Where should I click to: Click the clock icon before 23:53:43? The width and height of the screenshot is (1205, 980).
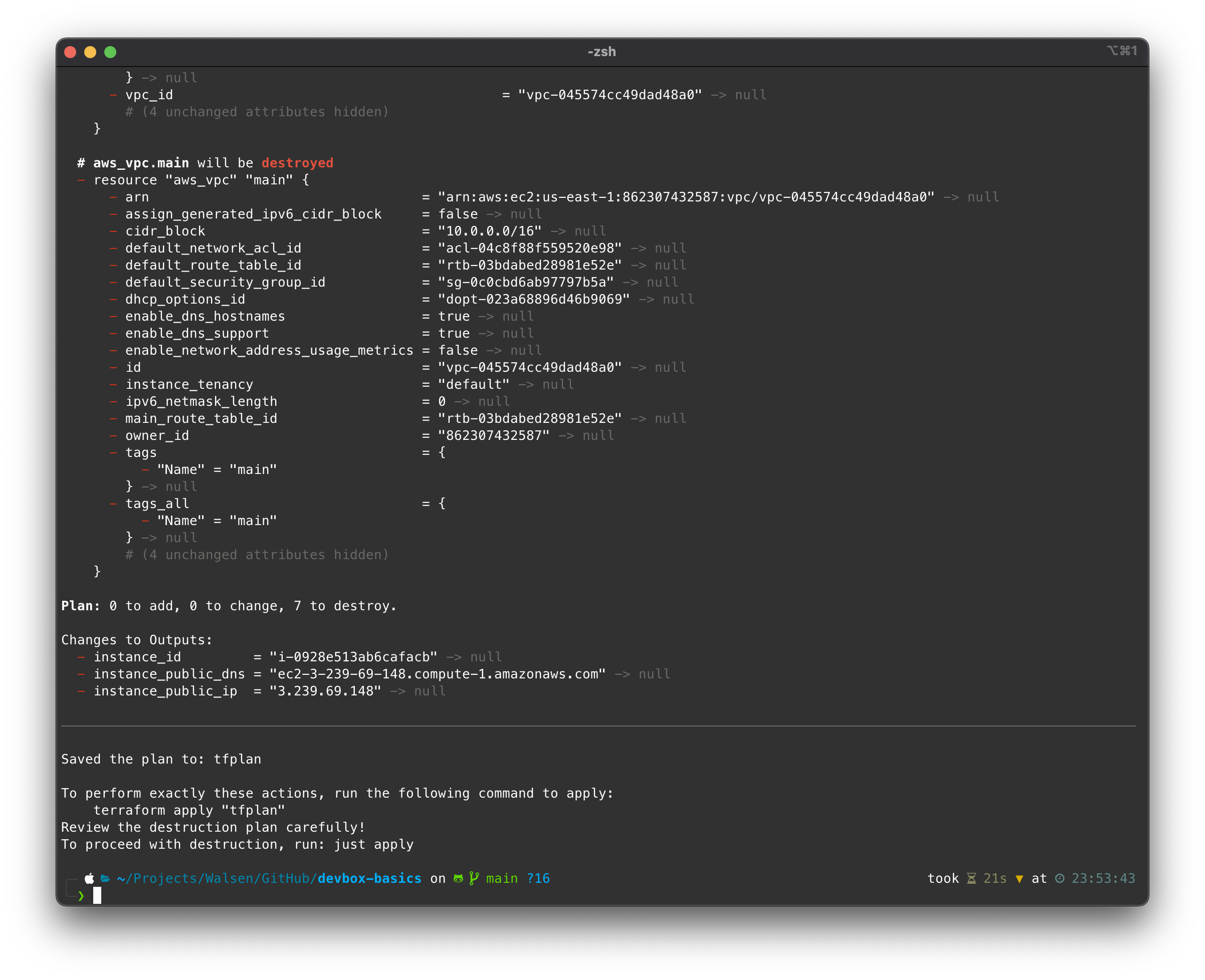[1060, 878]
